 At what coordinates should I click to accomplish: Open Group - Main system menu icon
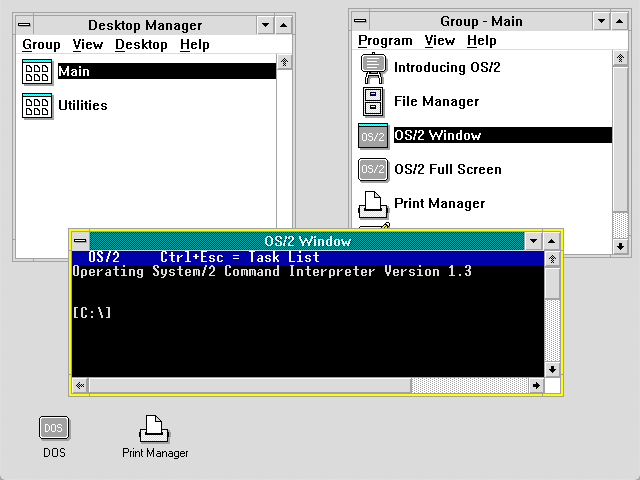pyautogui.click(x=360, y=21)
